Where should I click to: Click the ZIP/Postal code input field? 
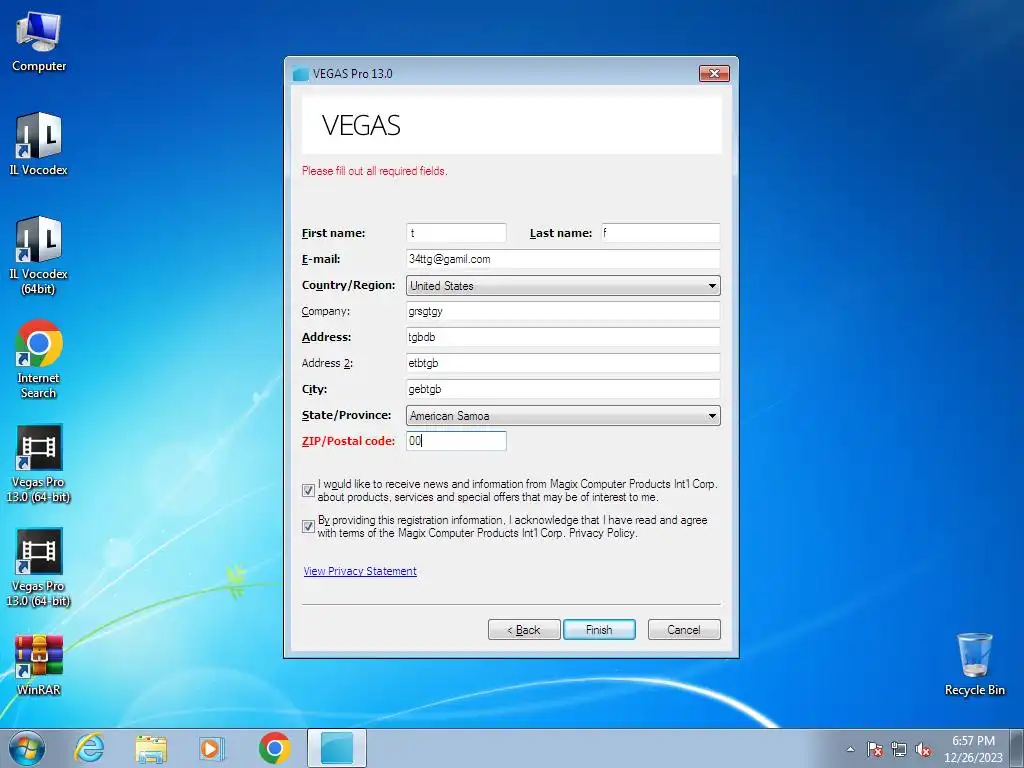[456, 441]
